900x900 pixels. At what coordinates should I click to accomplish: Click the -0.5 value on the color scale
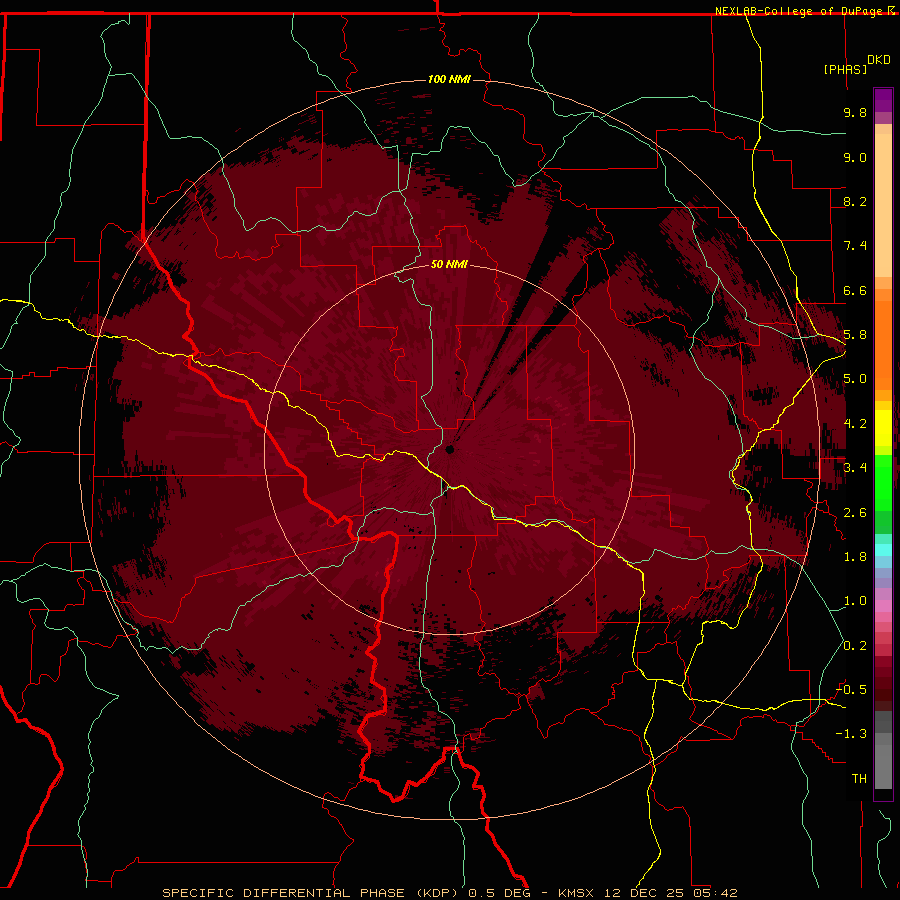coord(851,690)
